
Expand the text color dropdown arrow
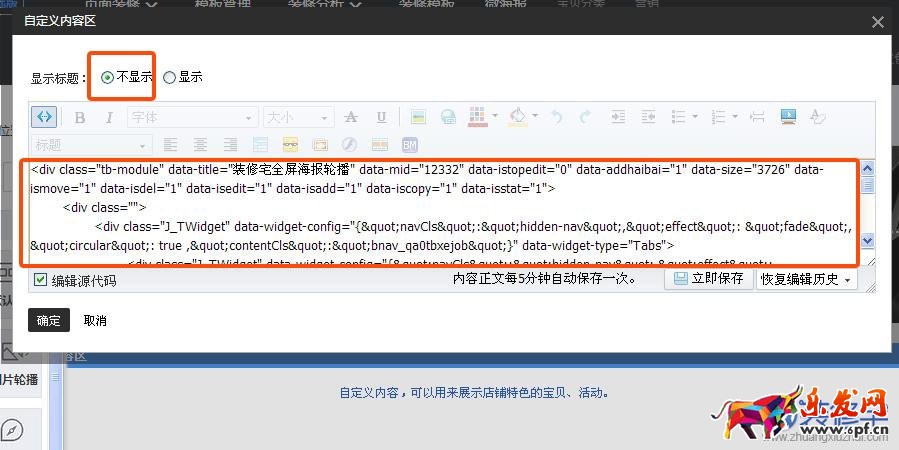[x=495, y=116]
